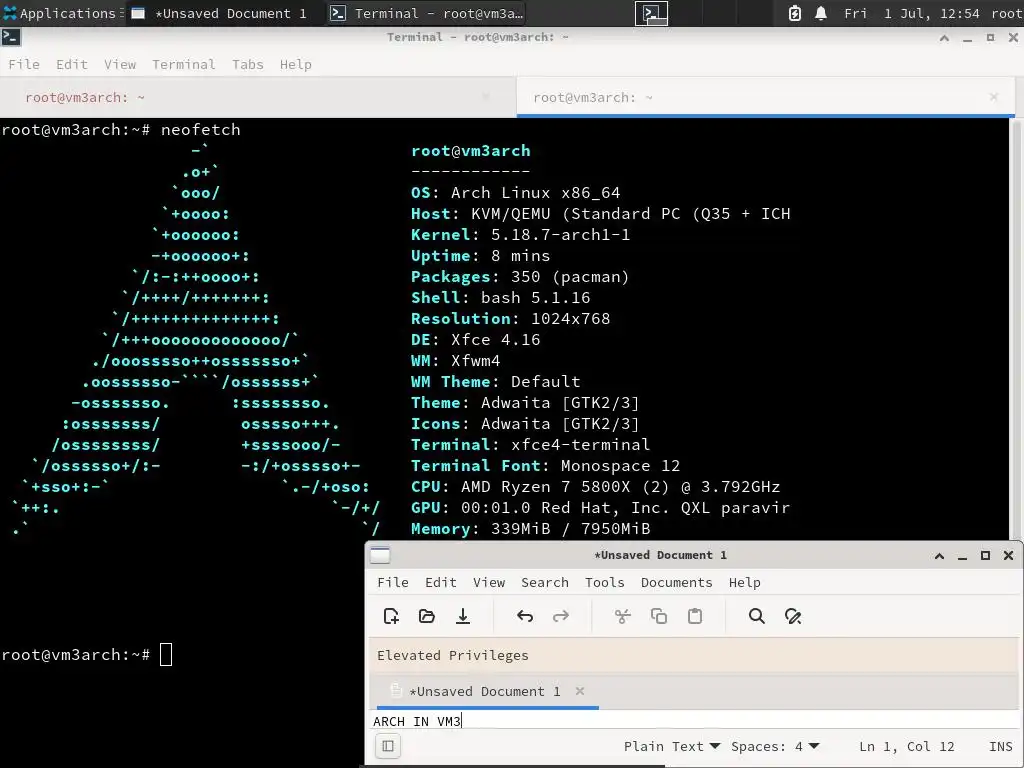The image size is (1024, 768).
Task: Open Find and Replace icon
Action: pyautogui.click(x=793, y=616)
